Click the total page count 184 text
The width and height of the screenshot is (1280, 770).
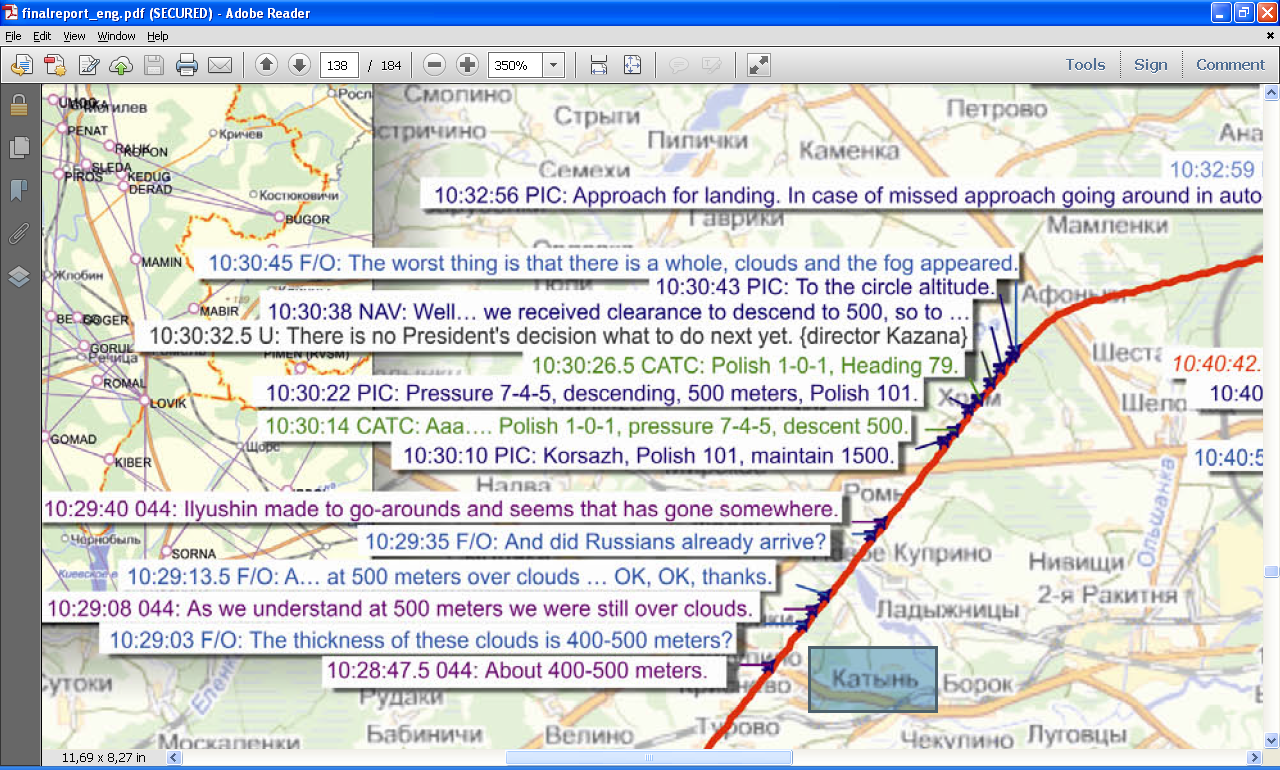(x=391, y=66)
